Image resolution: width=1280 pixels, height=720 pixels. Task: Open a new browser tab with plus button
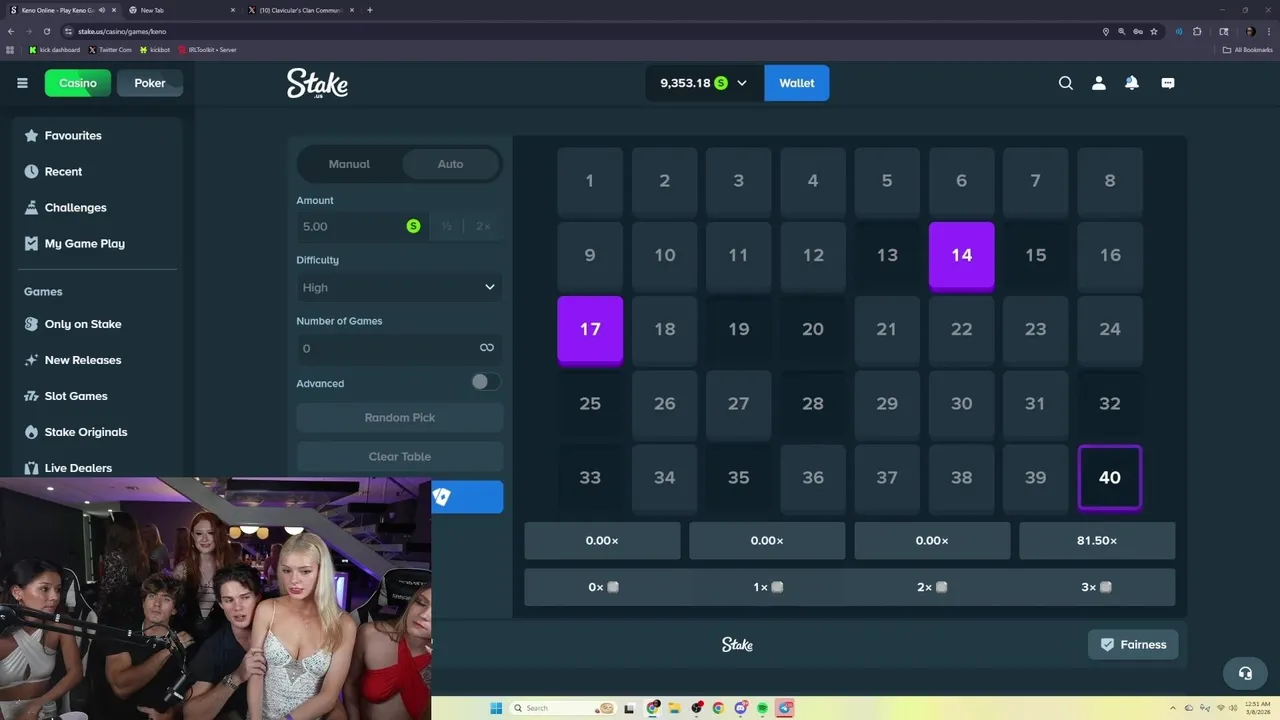(x=370, y=10)
